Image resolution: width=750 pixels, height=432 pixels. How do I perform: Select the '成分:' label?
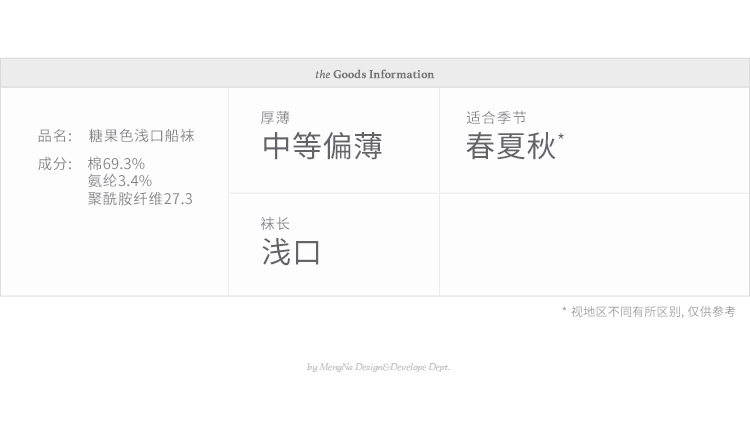coord(55,164)
